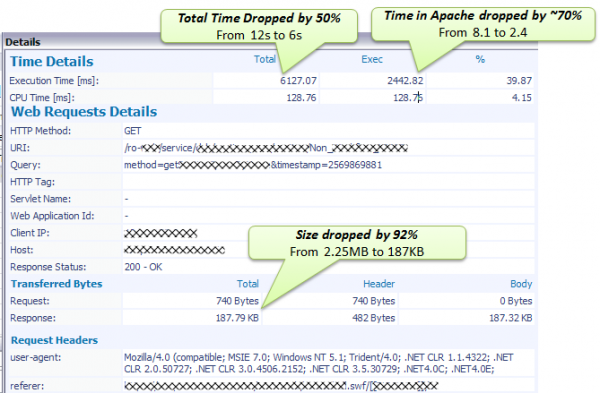Click the Total column header in Time Details

[265, 59]
